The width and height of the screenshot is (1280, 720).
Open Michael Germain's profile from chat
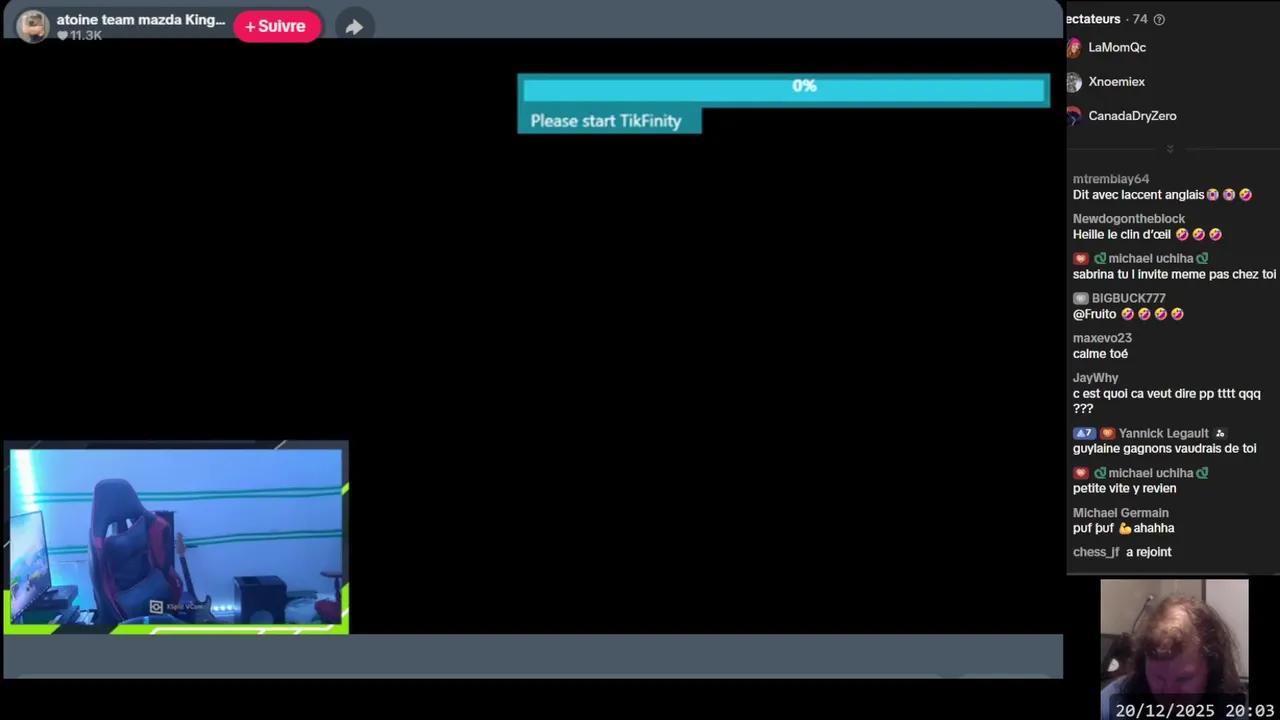coord(1121,513)
